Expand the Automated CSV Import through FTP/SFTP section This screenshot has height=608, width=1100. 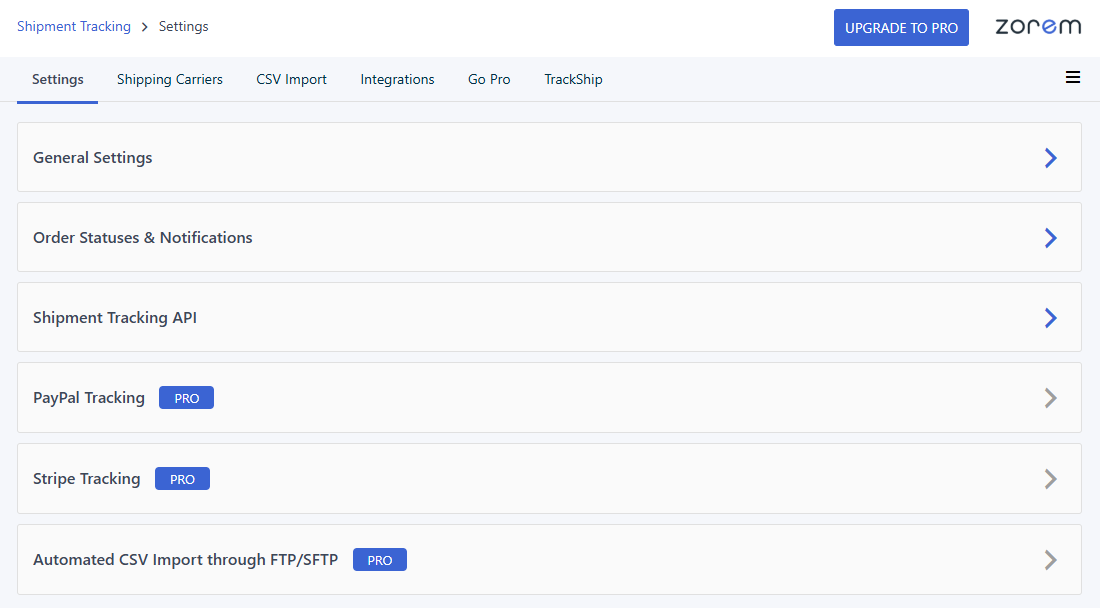[185, 559]
